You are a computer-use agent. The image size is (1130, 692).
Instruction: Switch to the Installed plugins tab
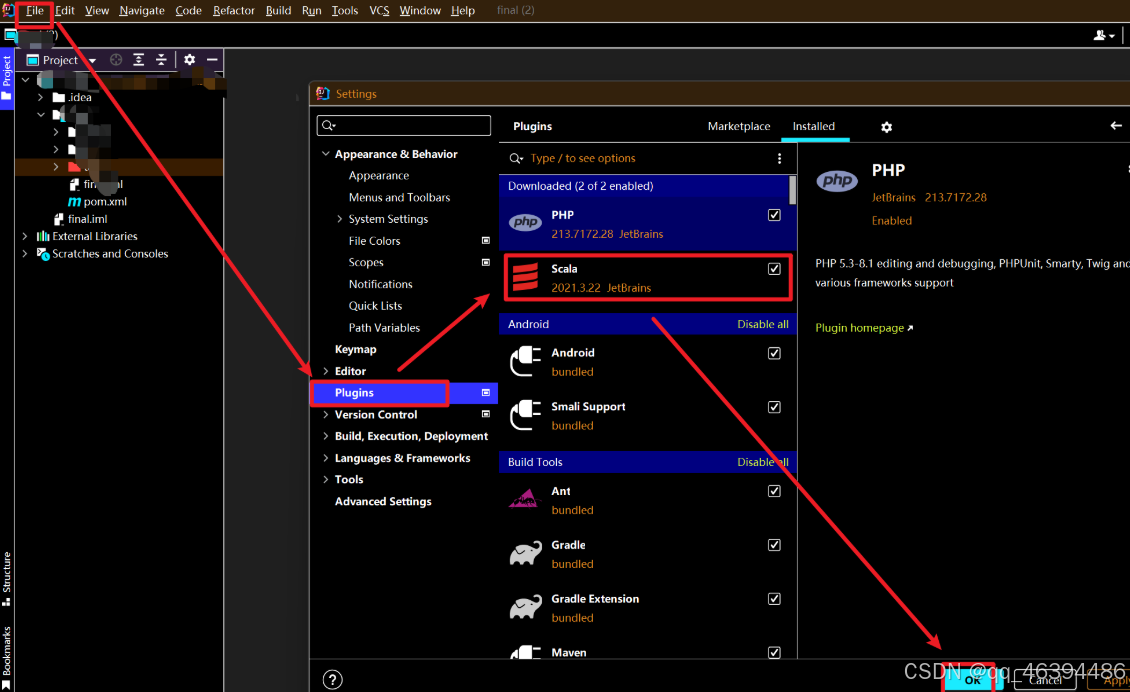(814, 126)
